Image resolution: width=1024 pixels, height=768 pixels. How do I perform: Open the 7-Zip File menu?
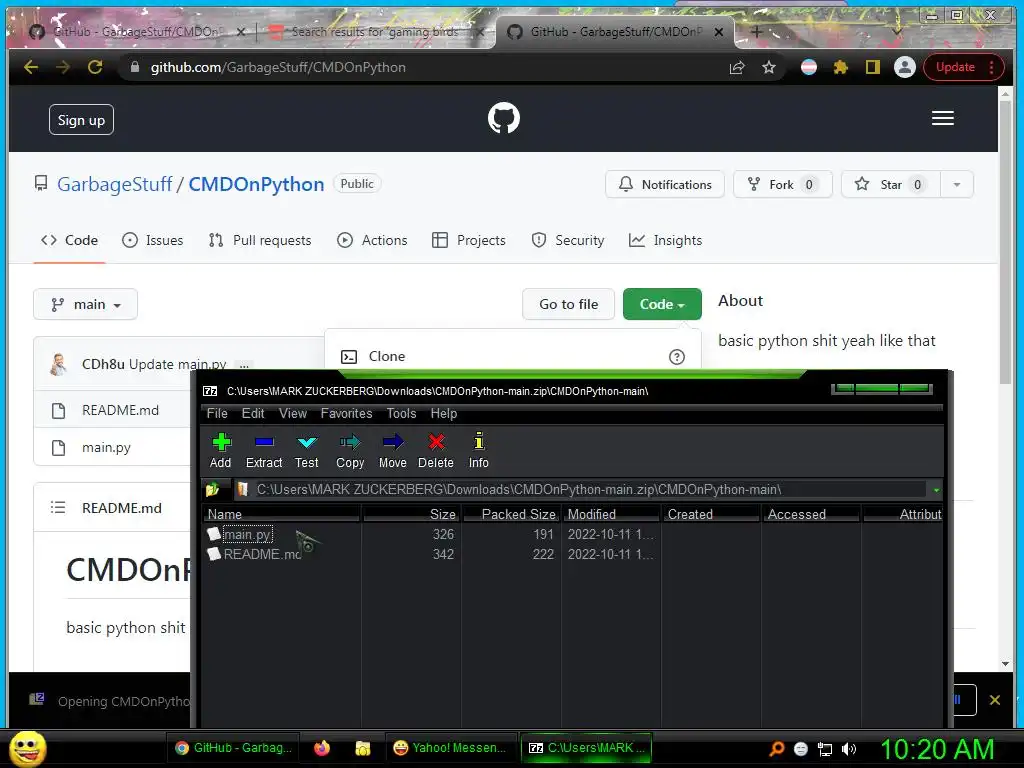[217, 413]
